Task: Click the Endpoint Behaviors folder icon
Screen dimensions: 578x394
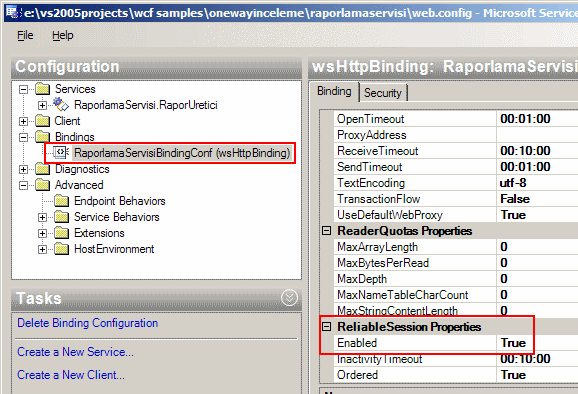Action: pos(62,201)
